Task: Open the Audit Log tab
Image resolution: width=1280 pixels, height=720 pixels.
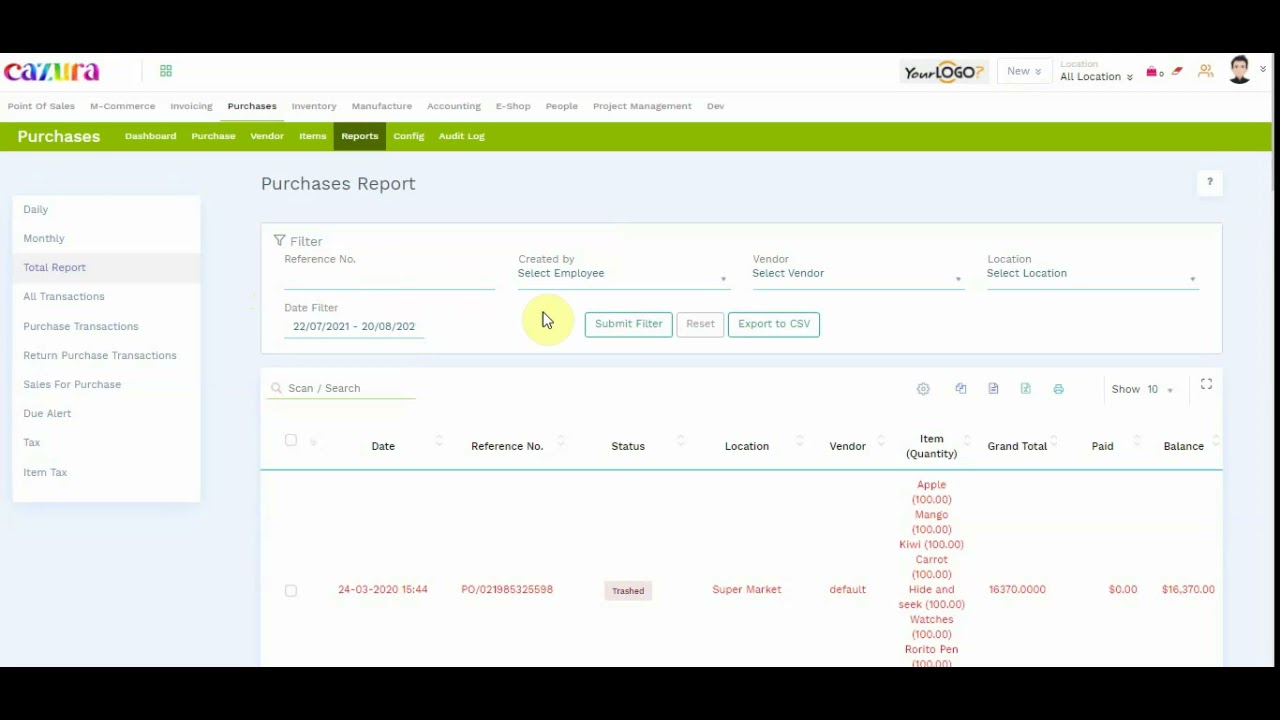Action: click(462, 136)
